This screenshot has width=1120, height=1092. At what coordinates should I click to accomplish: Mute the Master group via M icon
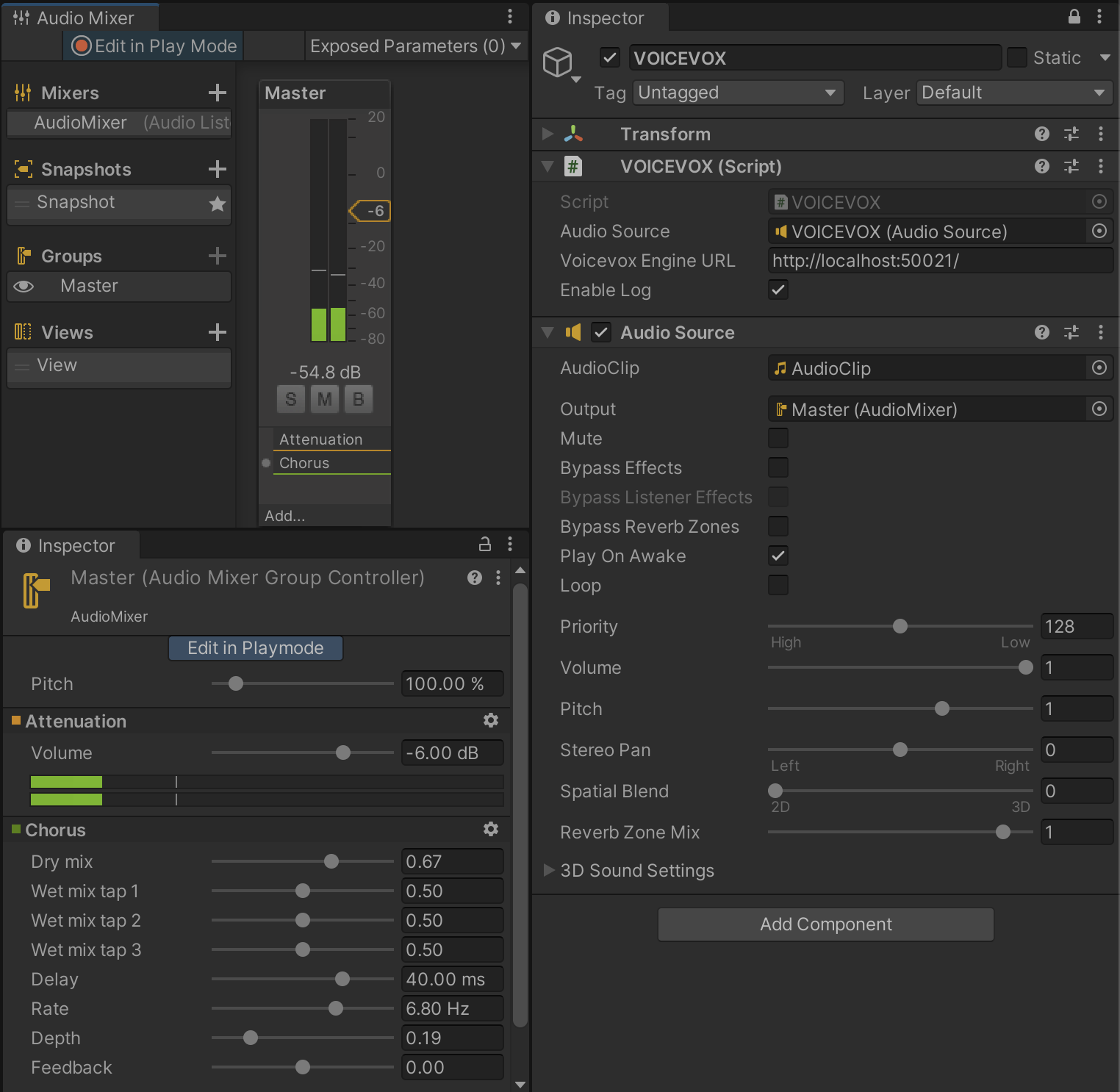point(325,399)
